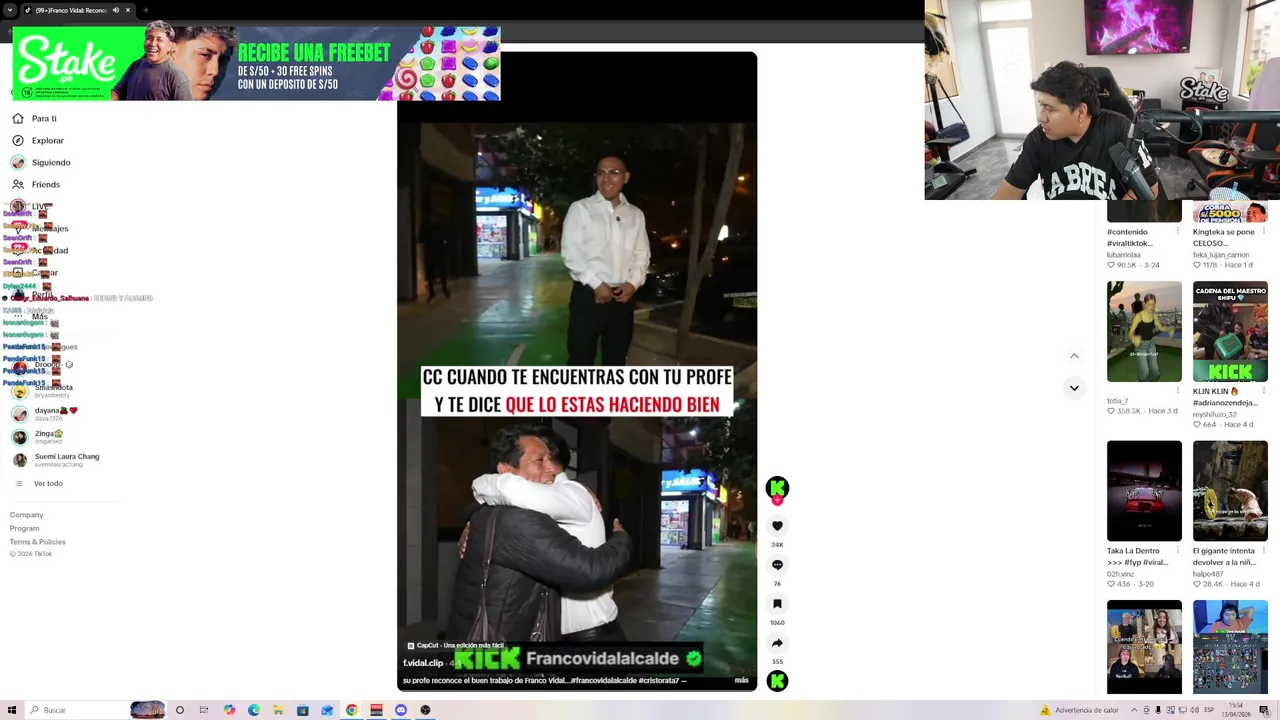Open File Explorer from the taskbar
This screenshot has width=1280, height=720.
pyautogui.click(x=278, y=710)
